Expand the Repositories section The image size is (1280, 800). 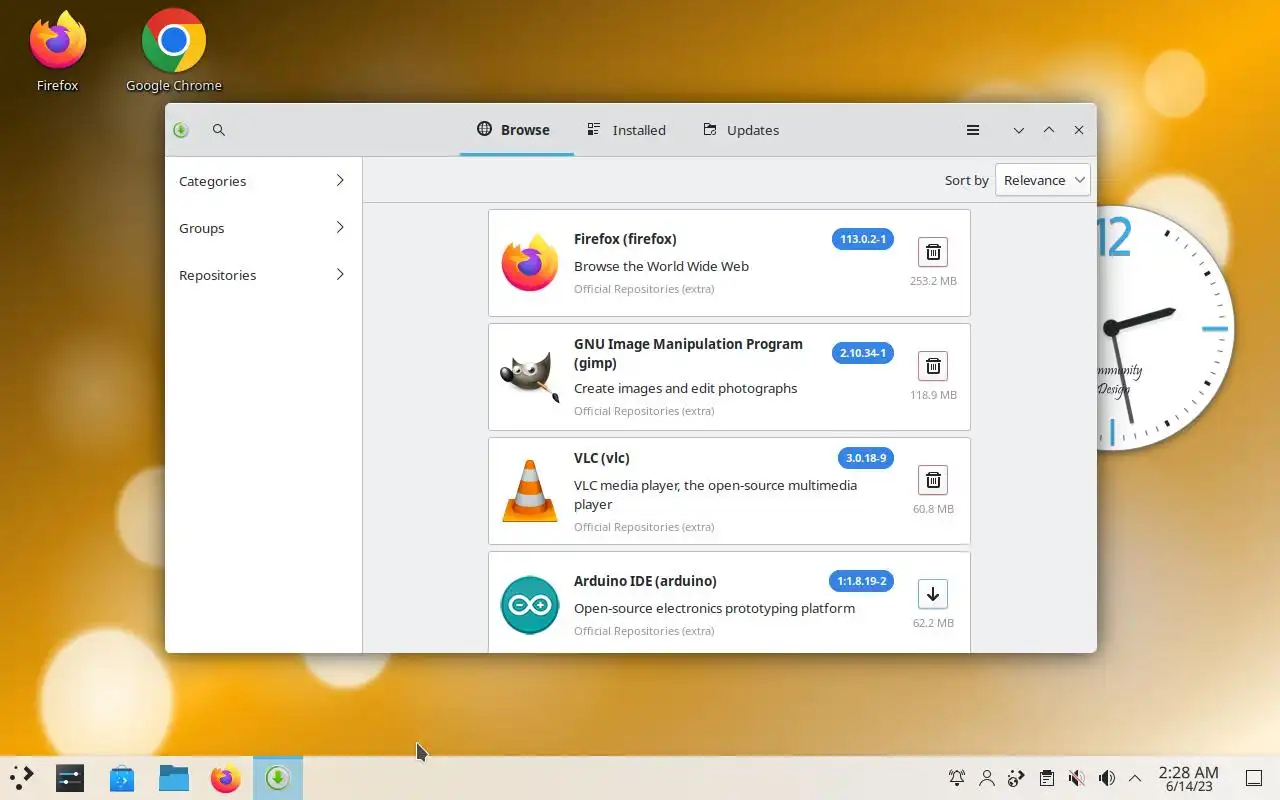click(x=263, y=275)
